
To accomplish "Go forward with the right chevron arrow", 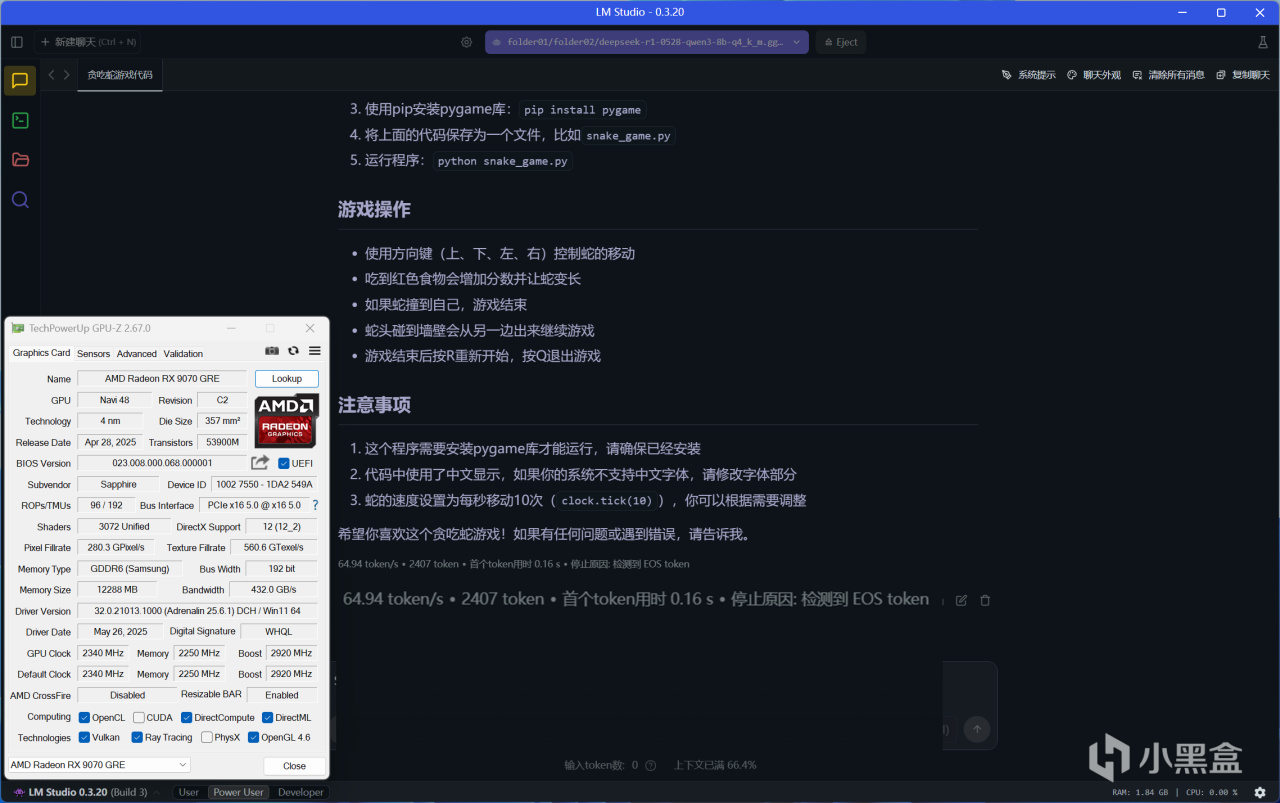I will point(67,75).
